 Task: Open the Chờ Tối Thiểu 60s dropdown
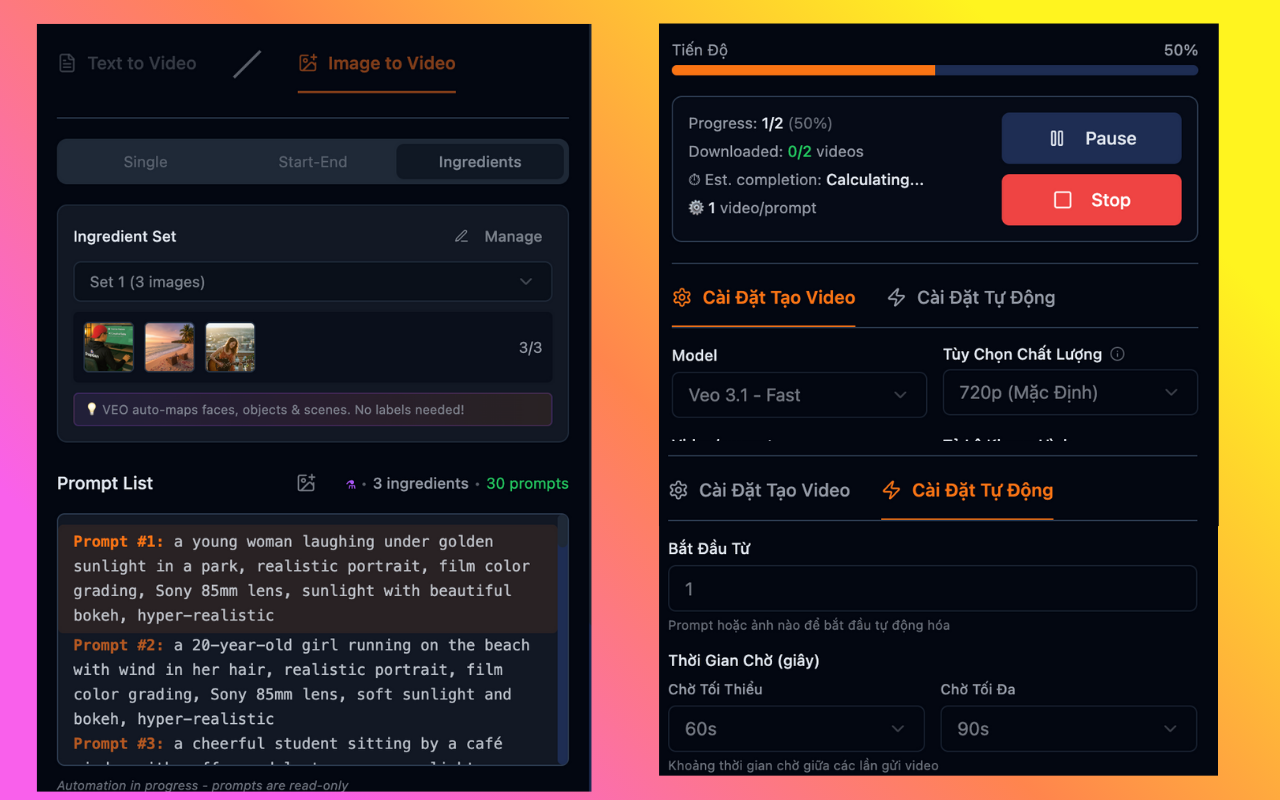pyautogui.click(x=796, y=729)
